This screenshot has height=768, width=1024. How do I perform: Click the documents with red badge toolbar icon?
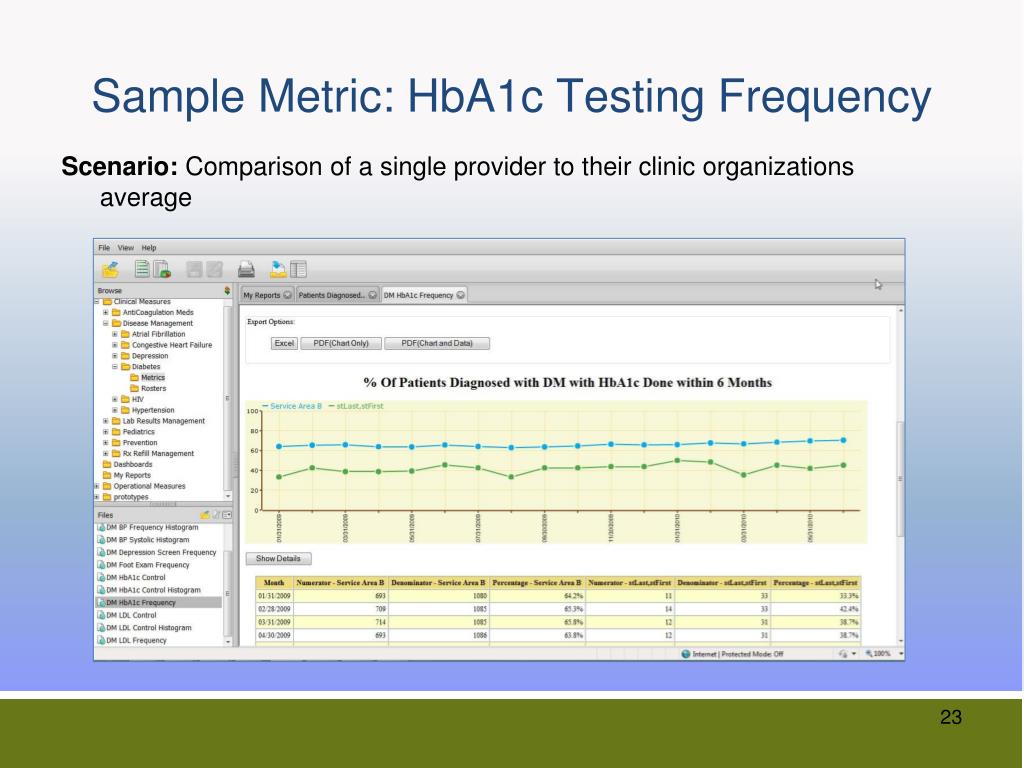[x=162, y=269]
